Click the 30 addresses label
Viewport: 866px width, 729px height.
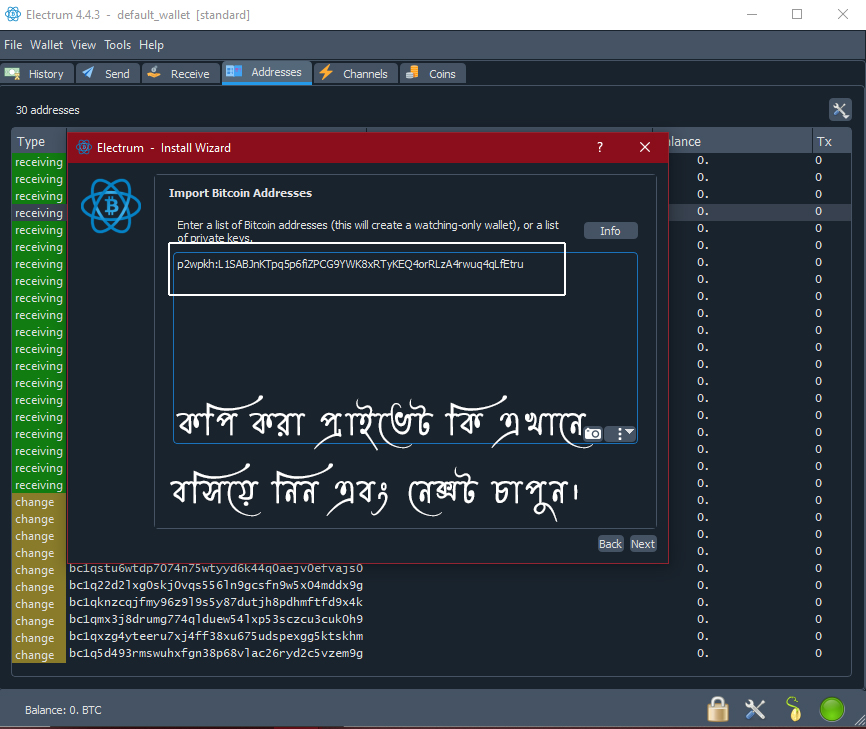(47, 110)
